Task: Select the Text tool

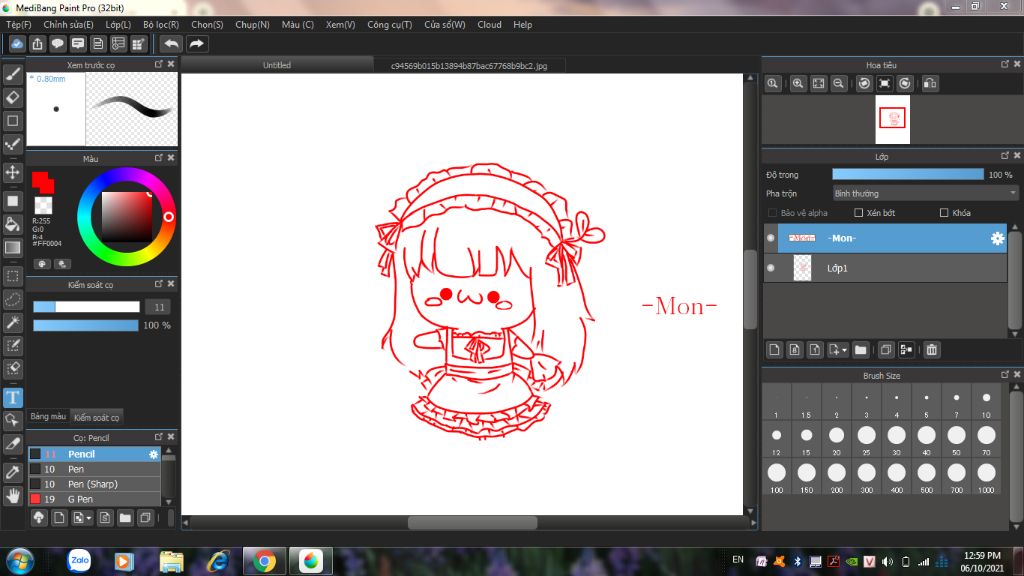Action: point(12,397)
